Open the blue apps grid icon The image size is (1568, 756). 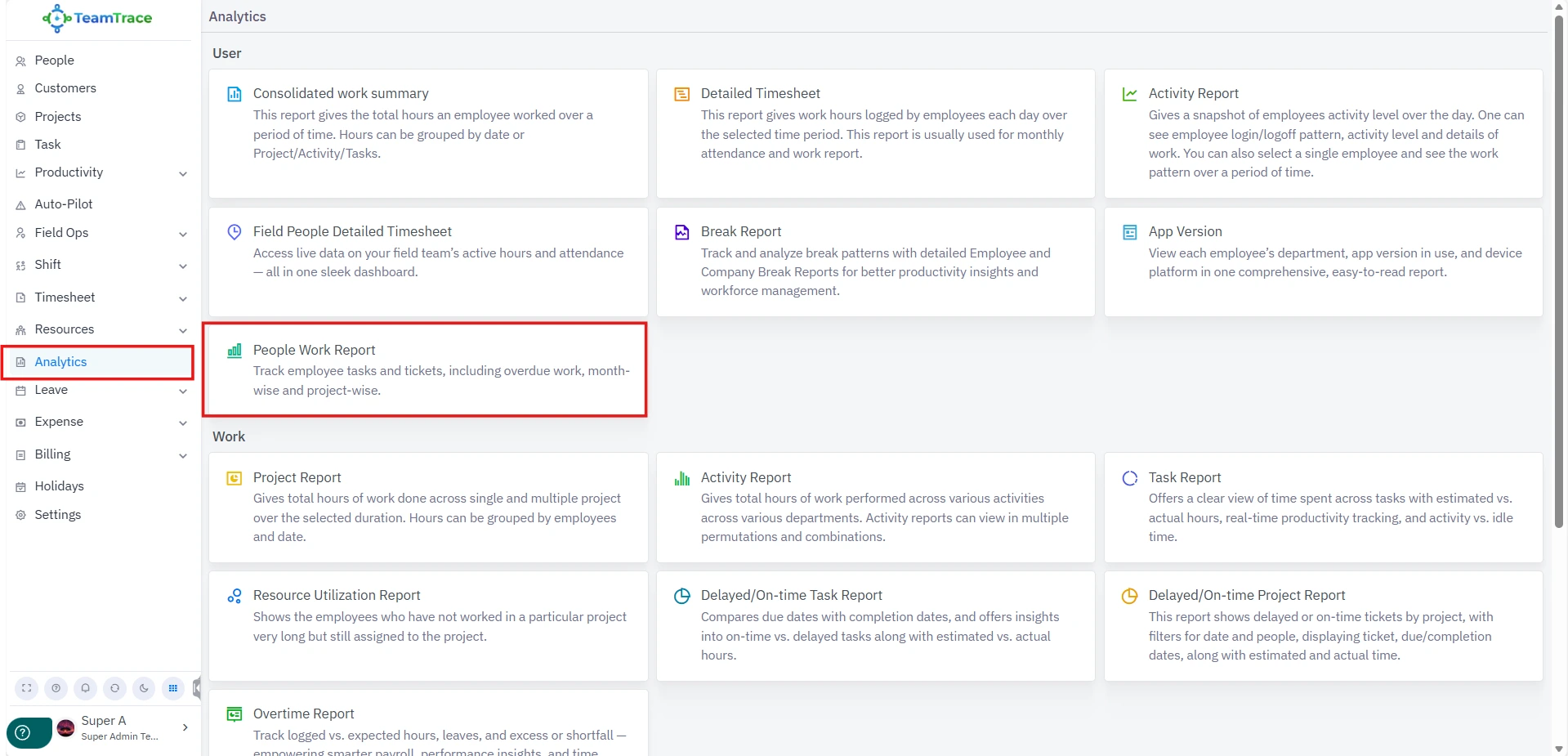click(x=172, y=688)
